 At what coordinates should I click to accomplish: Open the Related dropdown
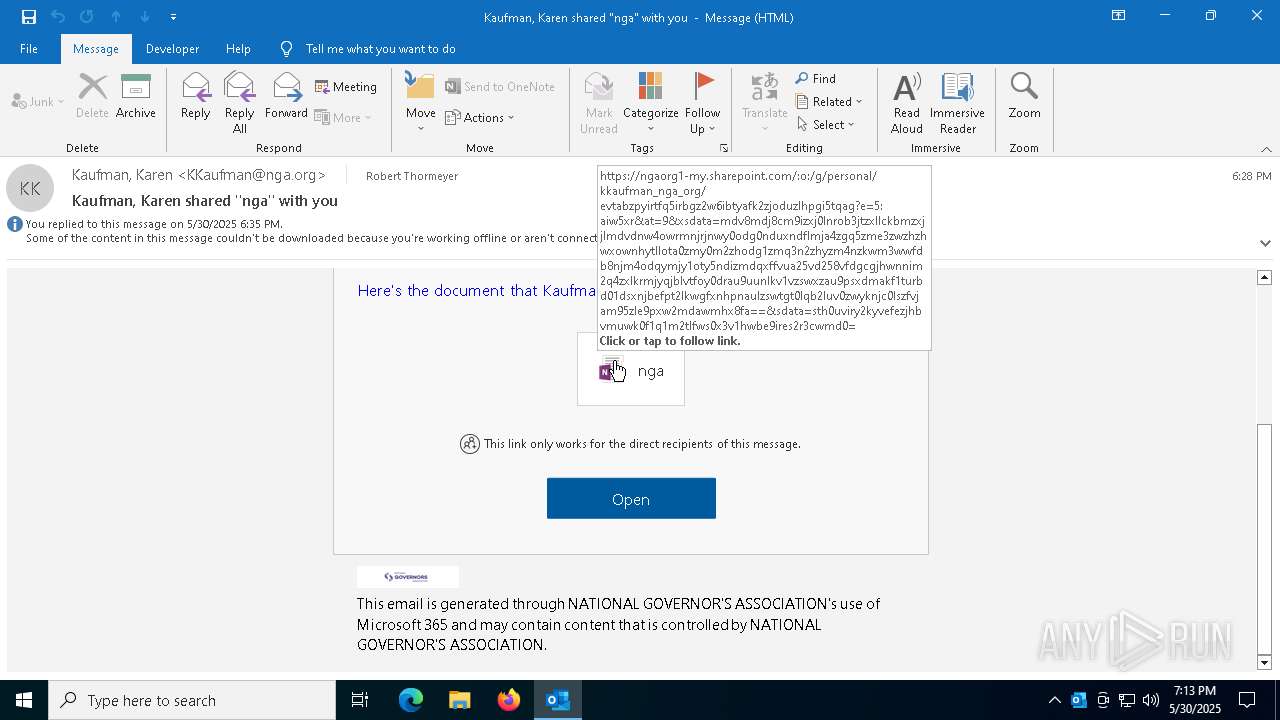[x=829, y=101]
